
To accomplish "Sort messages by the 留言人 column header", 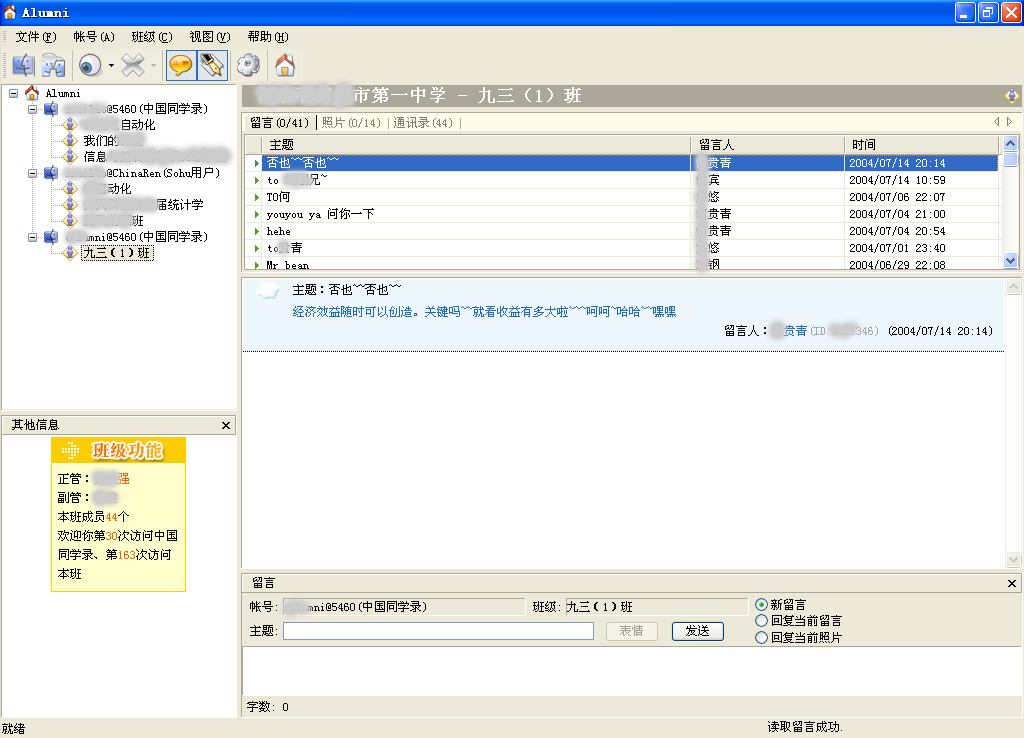I will point(768,144).
